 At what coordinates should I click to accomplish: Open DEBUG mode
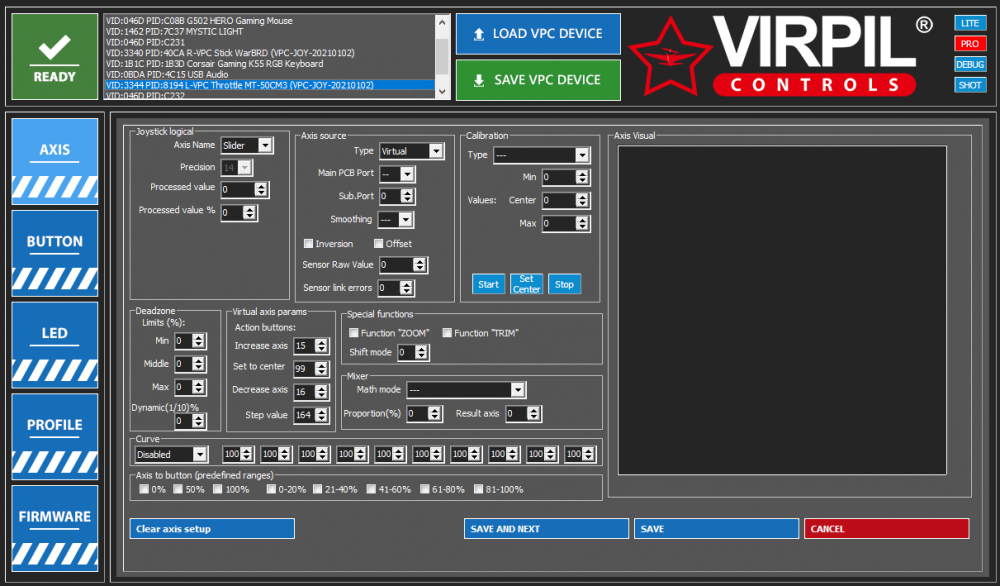click(x=969, y=65)
